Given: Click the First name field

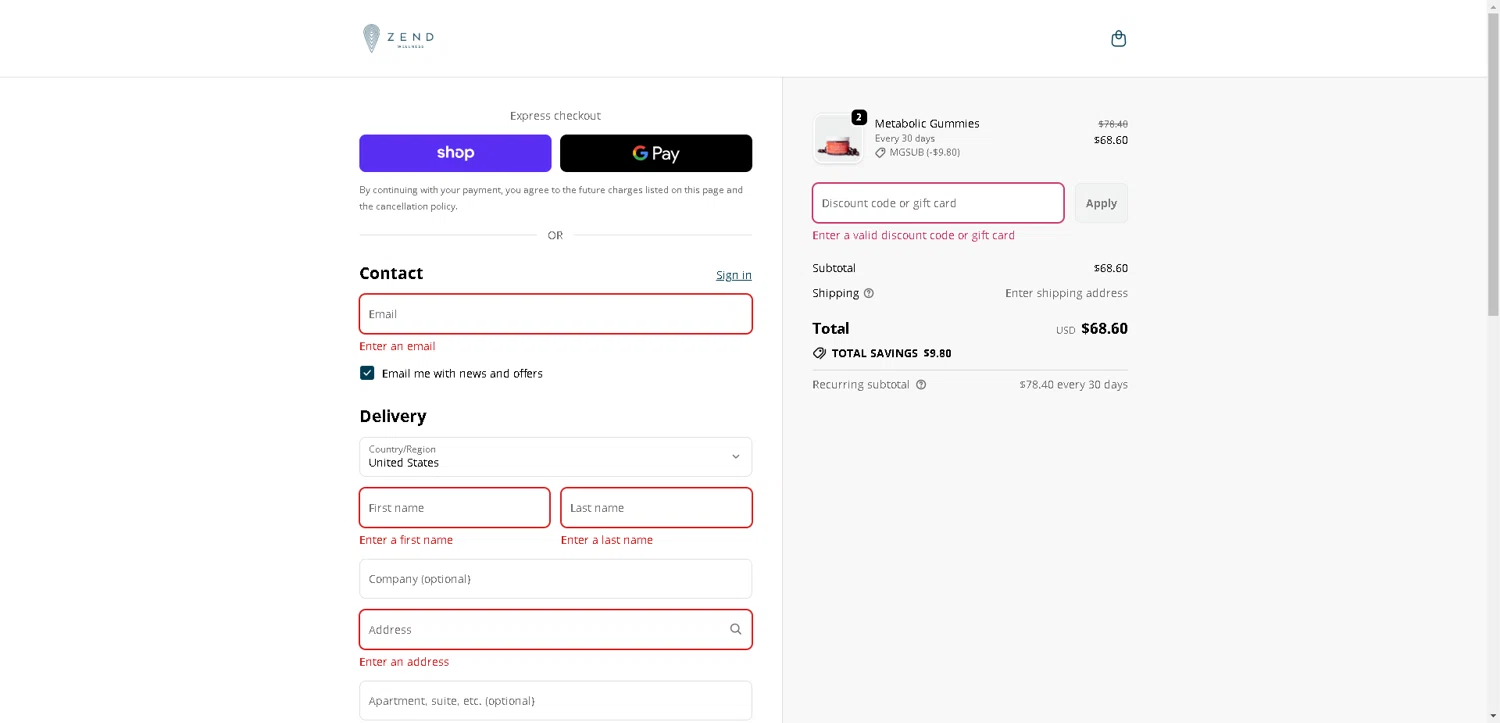Looking at the screenshot, I should [454, 508].
